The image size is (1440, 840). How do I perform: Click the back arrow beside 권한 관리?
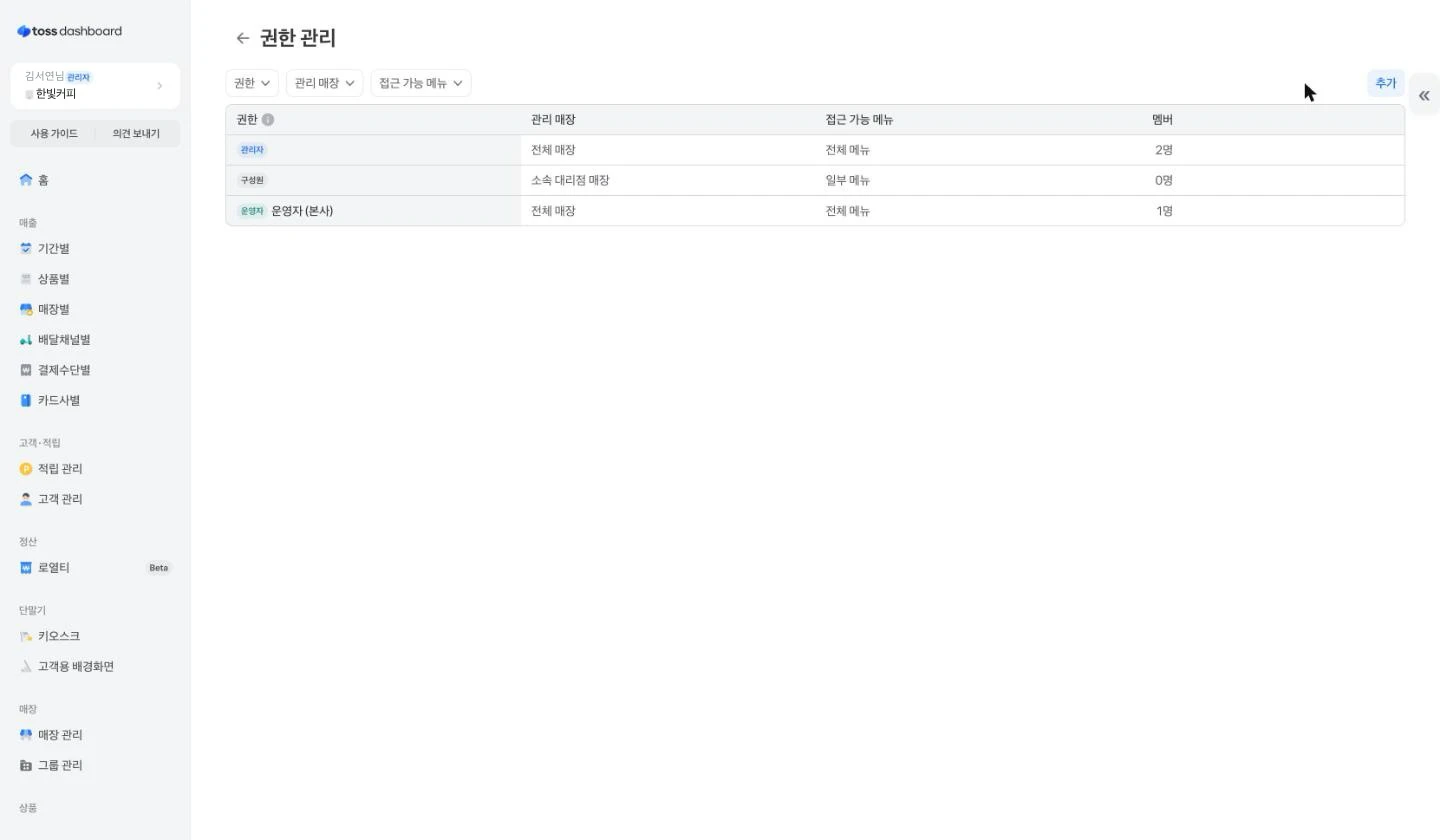242,38
